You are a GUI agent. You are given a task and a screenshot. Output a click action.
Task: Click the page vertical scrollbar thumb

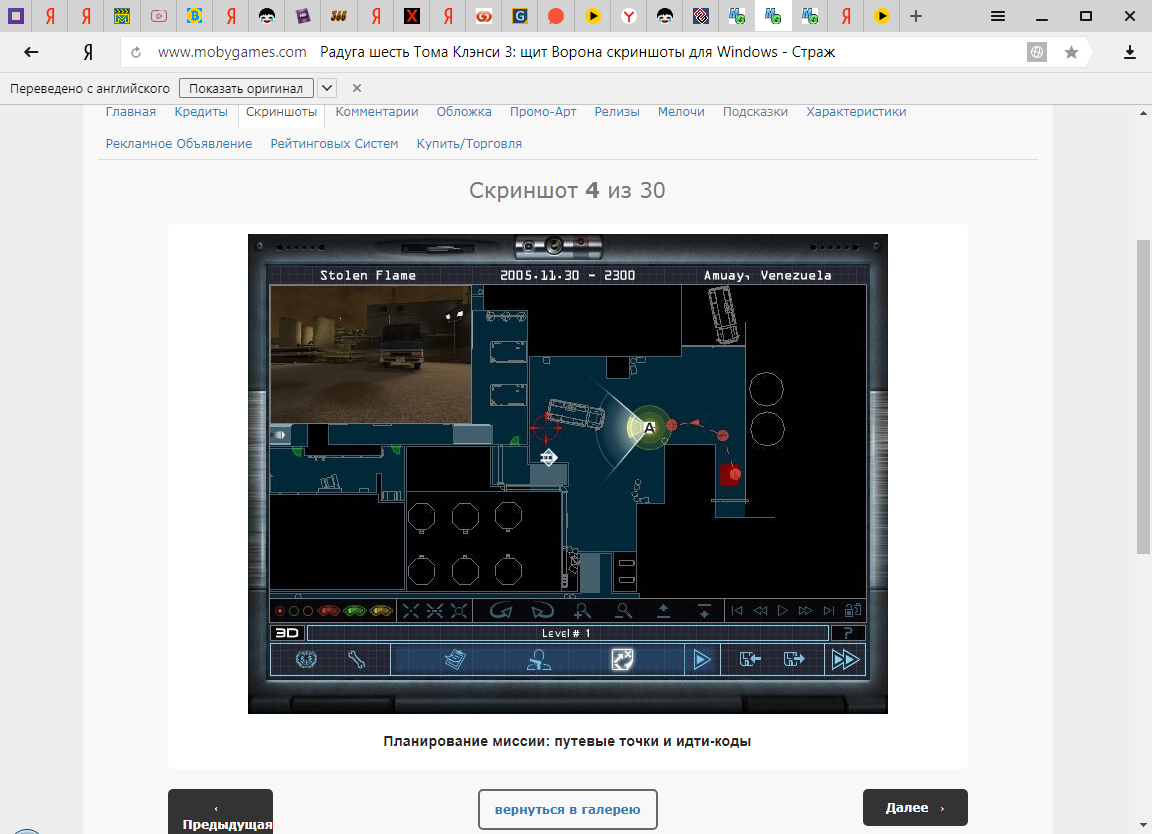pos(1143,397)
